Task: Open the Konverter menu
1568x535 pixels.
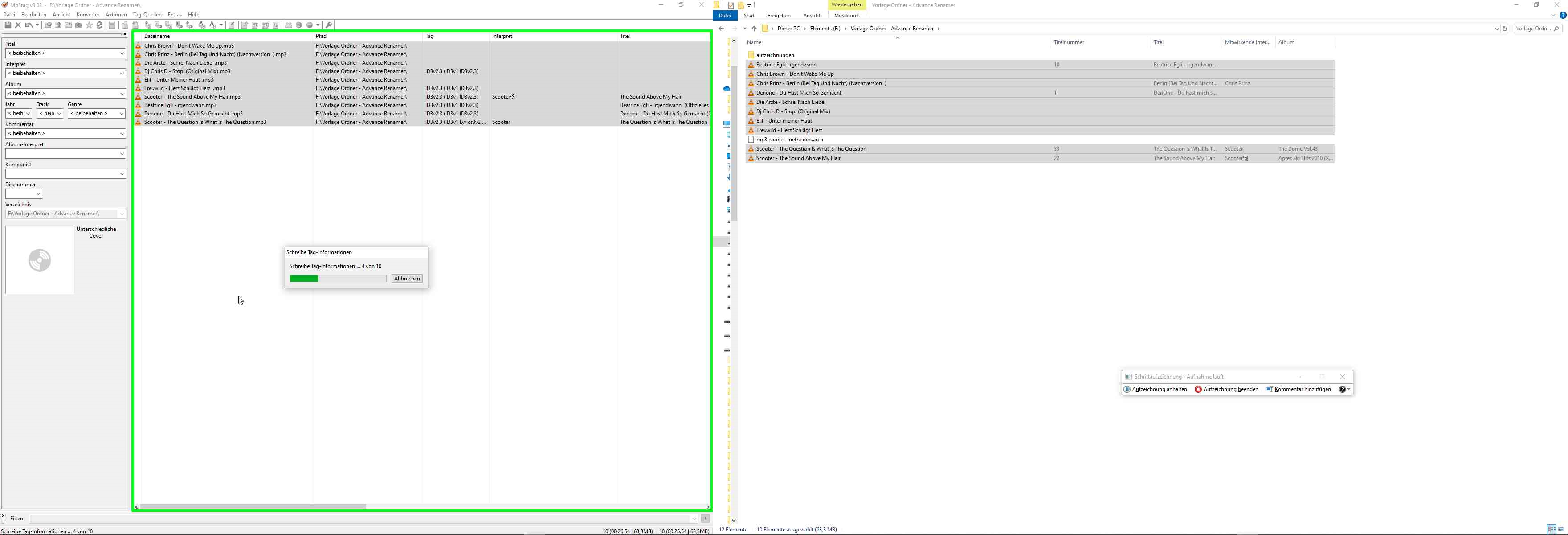Action: 88,15
